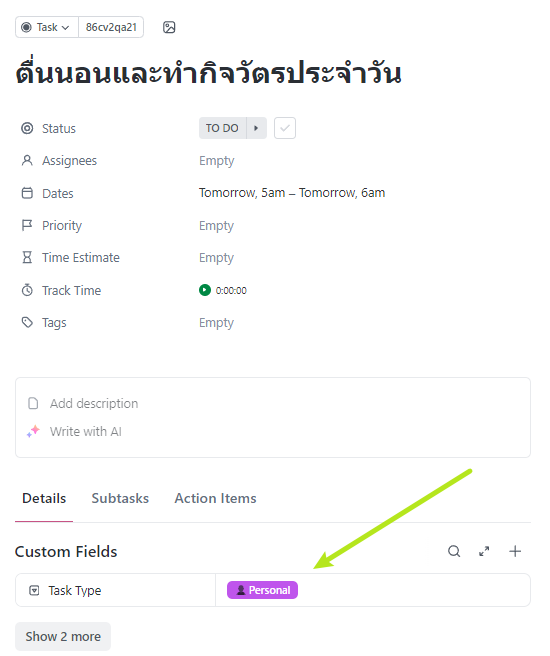Click the add cover image icon
The image size is (550, 656).
tap(169, 28)
